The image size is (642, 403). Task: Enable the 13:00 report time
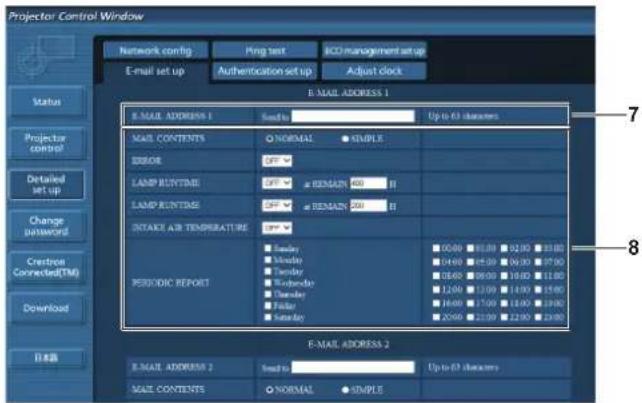tap(470, 290)
